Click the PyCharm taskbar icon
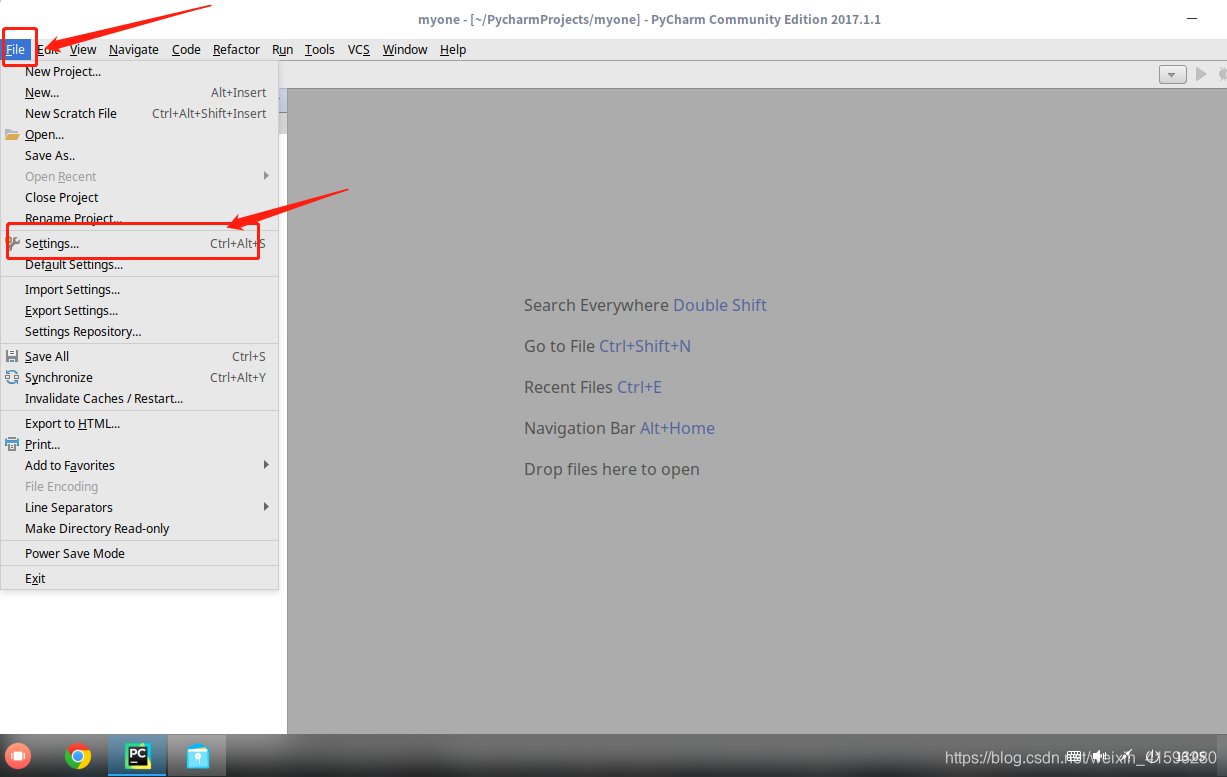The width and height of the screenshot is (1227, 777). pos(137,756)
